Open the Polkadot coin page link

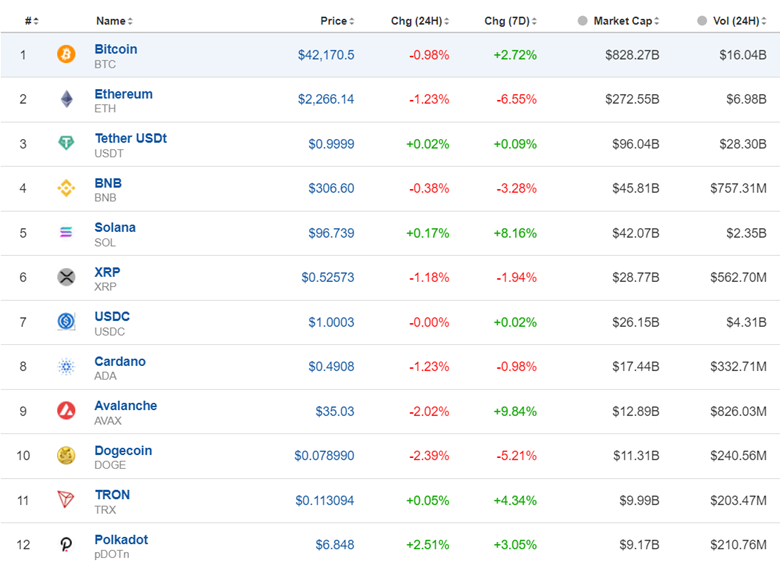[121, 539]
